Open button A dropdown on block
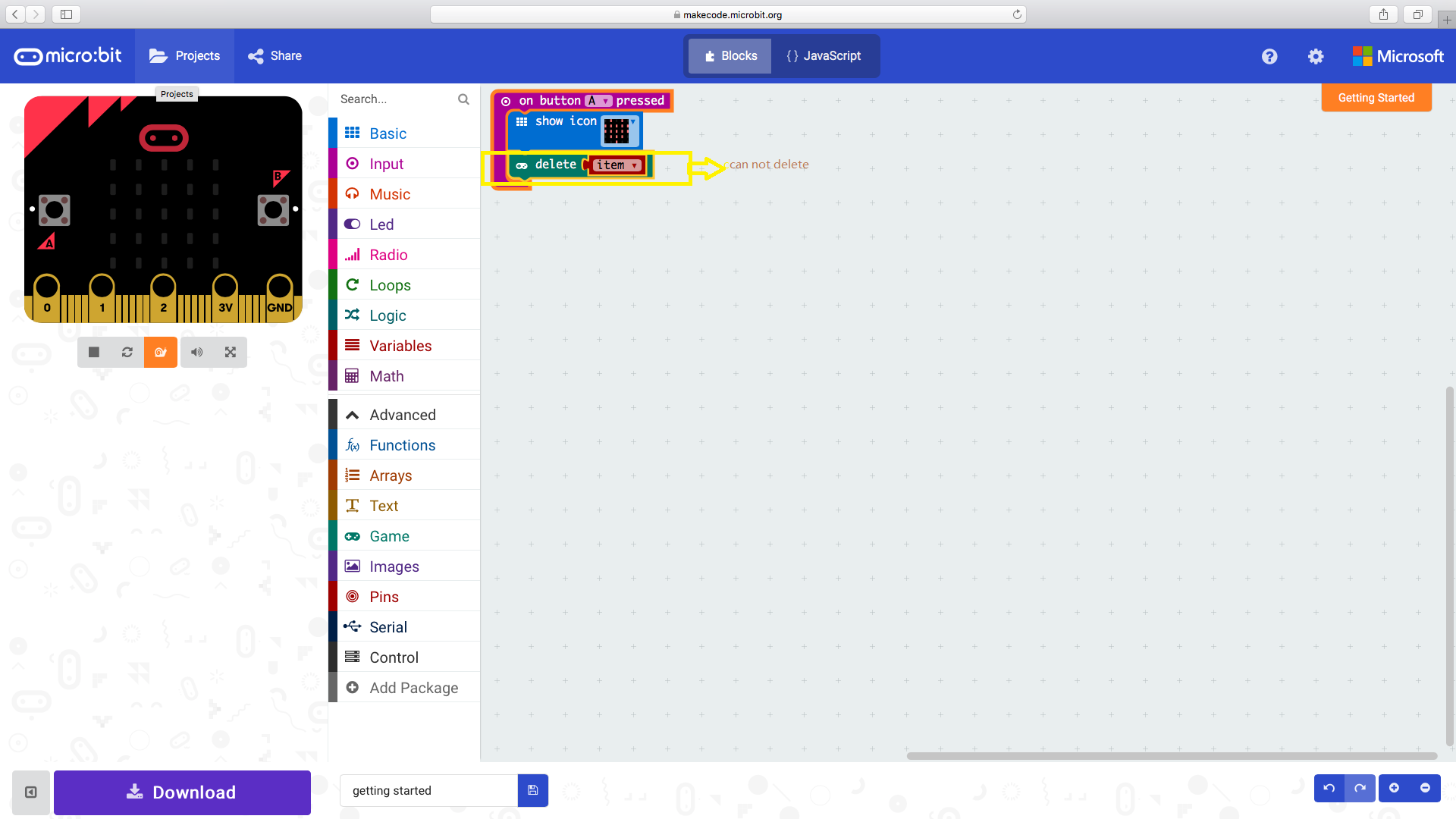This screenshot has height=819, width=1456. click(598, 101)
